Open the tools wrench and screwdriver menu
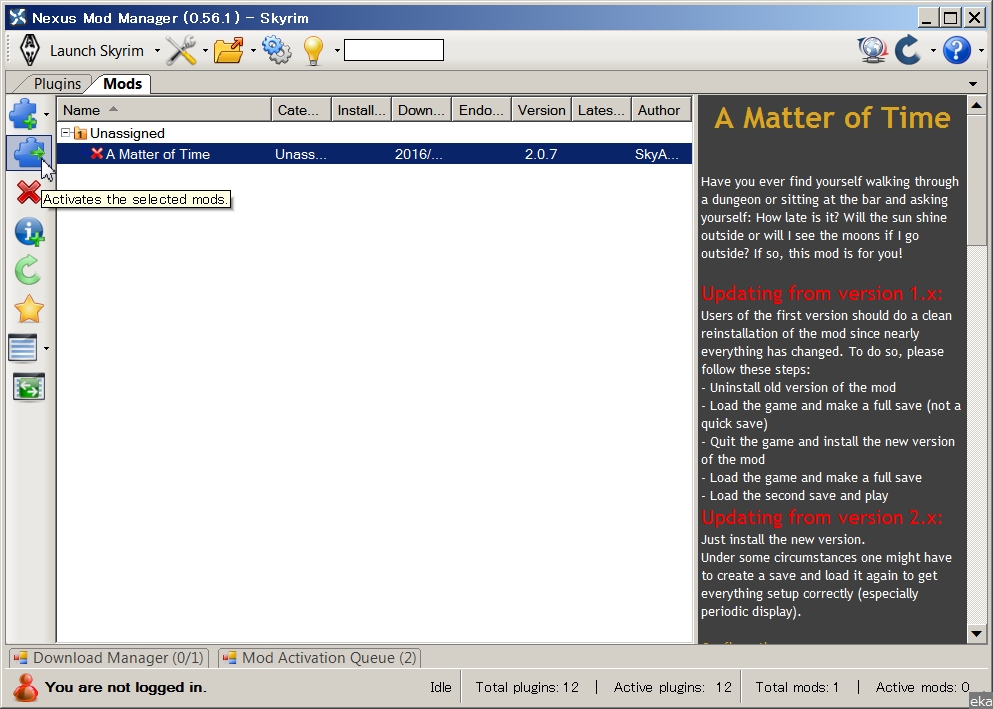Viewport: 993px width, 709px height. point(181,51)
